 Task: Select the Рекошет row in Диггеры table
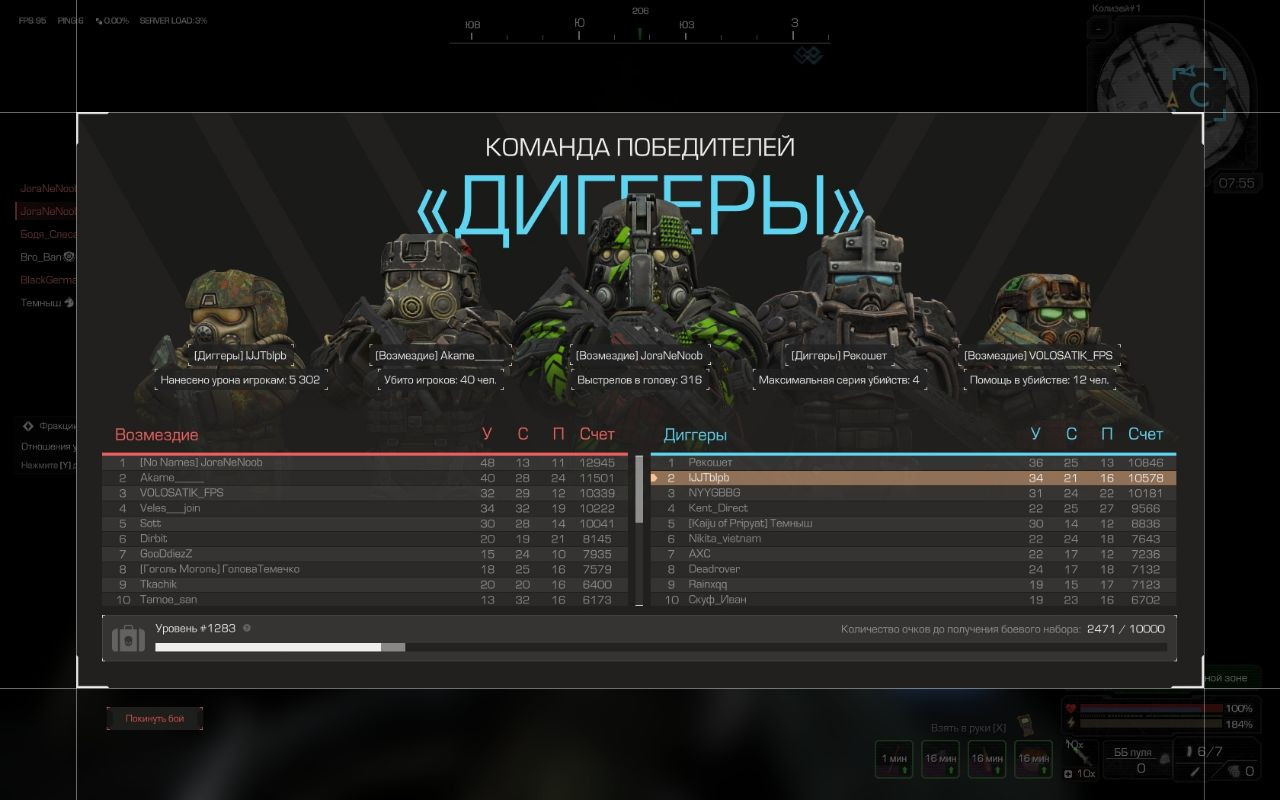pos(914,463)
